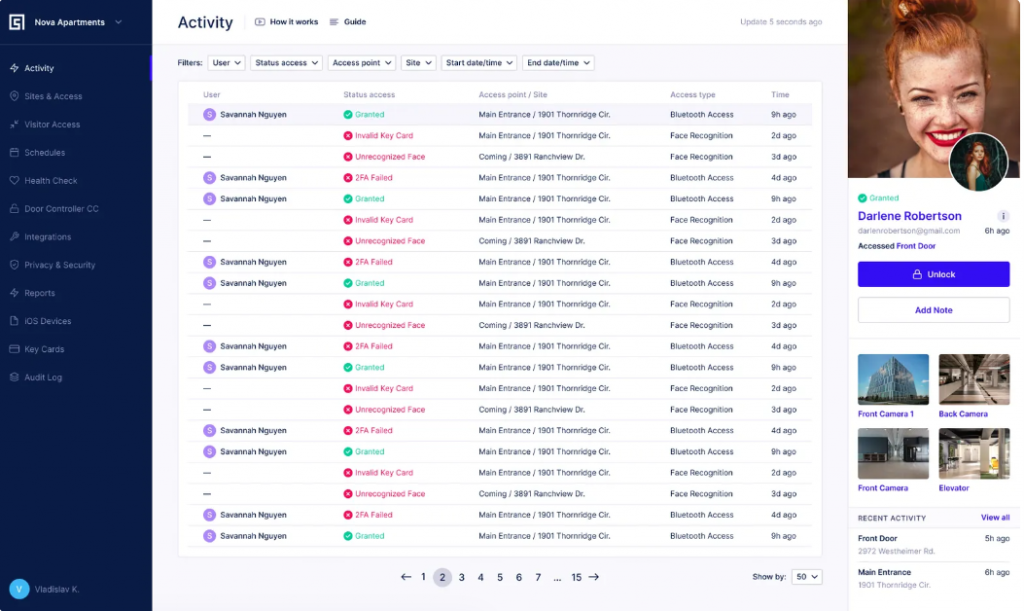Open Audit Log from the sidebar

click(13, 377)
